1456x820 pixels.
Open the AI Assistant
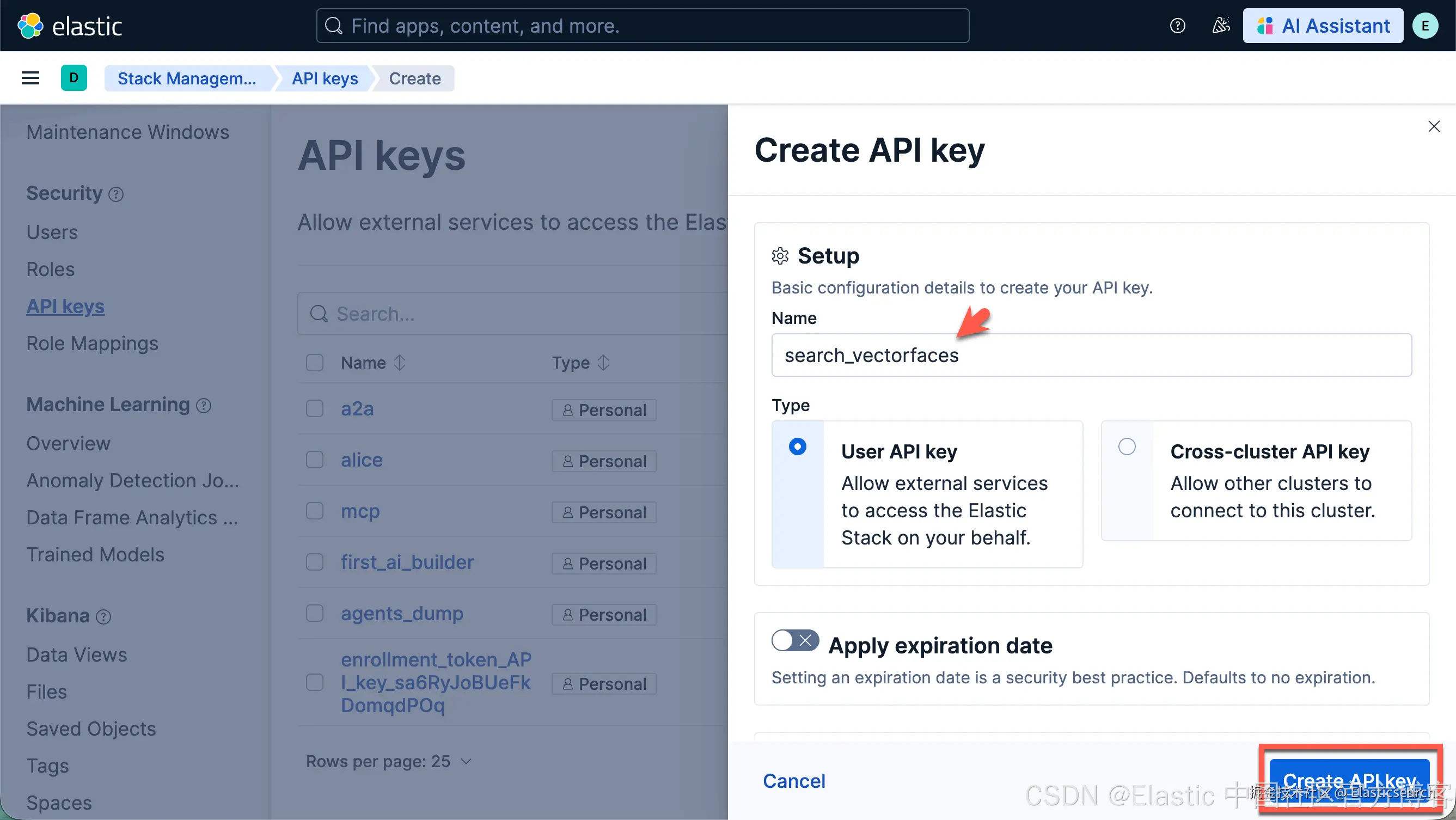[x=1323, y=26]
